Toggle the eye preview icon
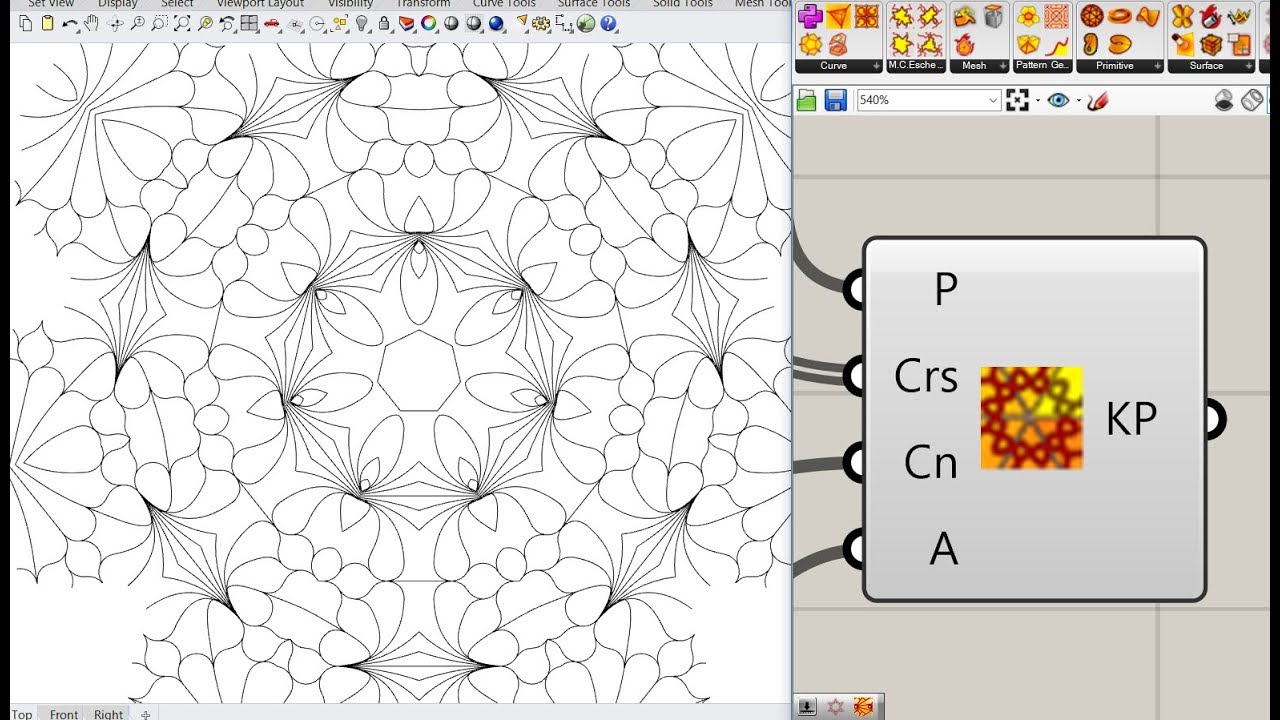Viewport: 1280px width, 720px height. point(1059,100)
